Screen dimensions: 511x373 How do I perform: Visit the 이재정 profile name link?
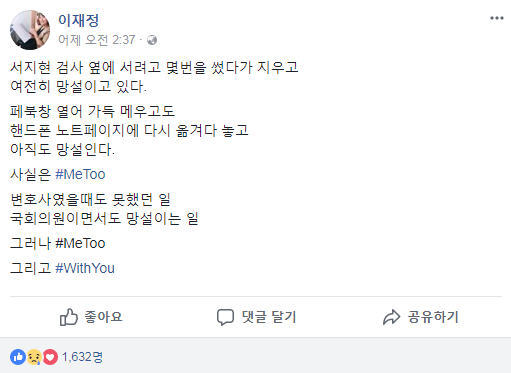(79, 20)
